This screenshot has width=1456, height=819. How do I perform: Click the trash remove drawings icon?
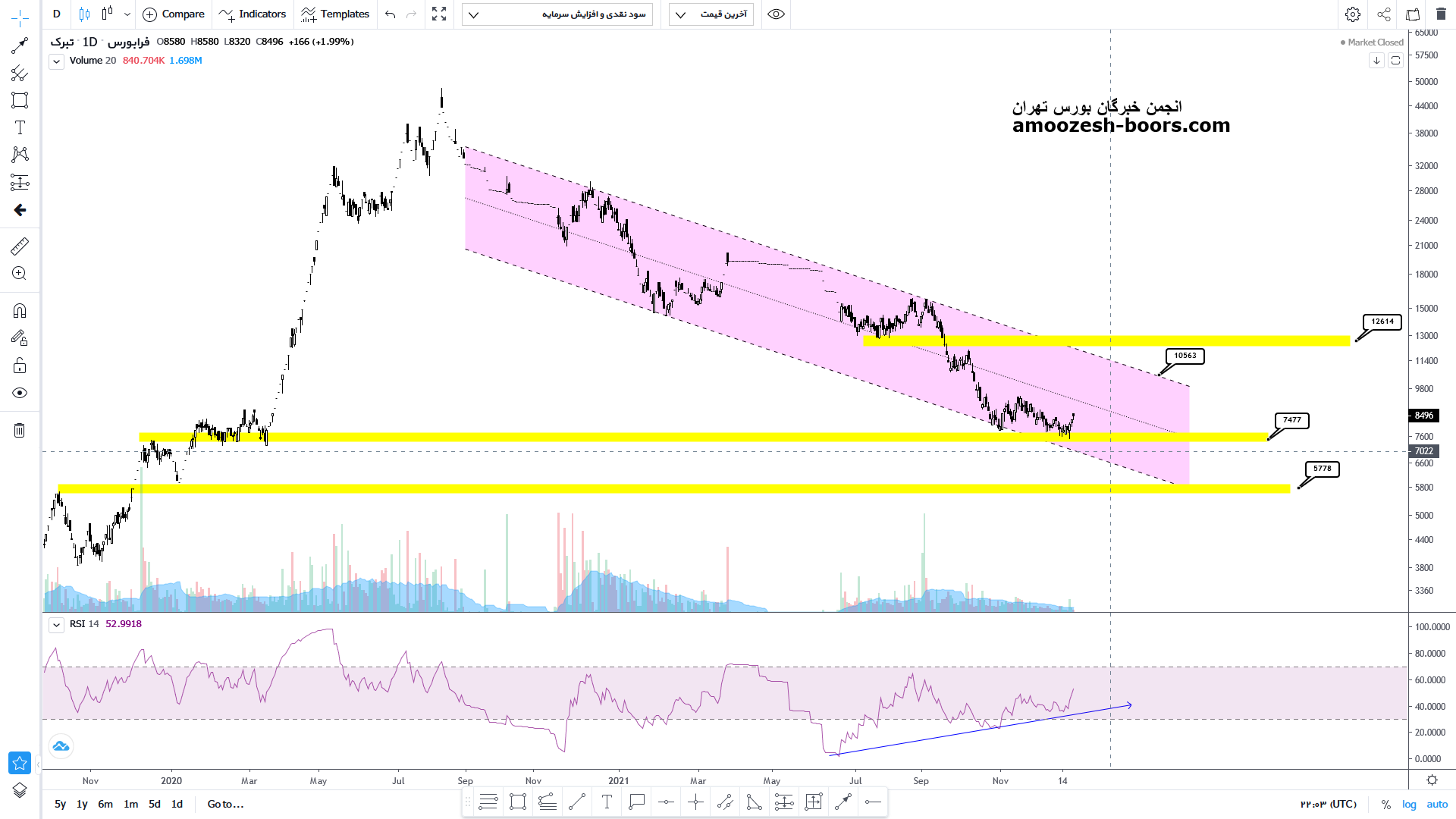click(20, 431)
